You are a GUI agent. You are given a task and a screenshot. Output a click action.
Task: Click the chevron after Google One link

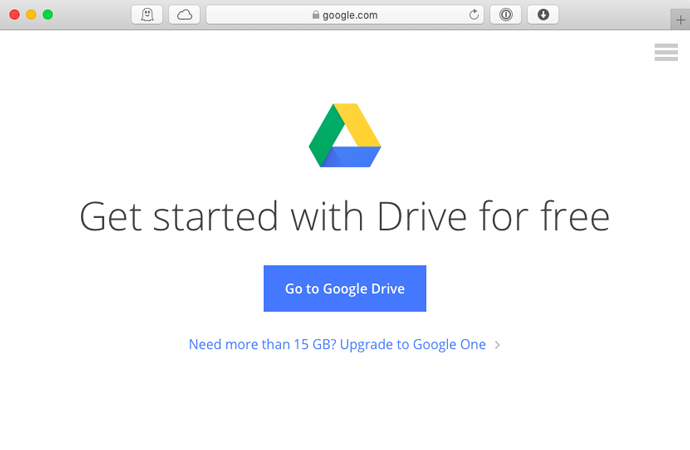tap(497, 345)
